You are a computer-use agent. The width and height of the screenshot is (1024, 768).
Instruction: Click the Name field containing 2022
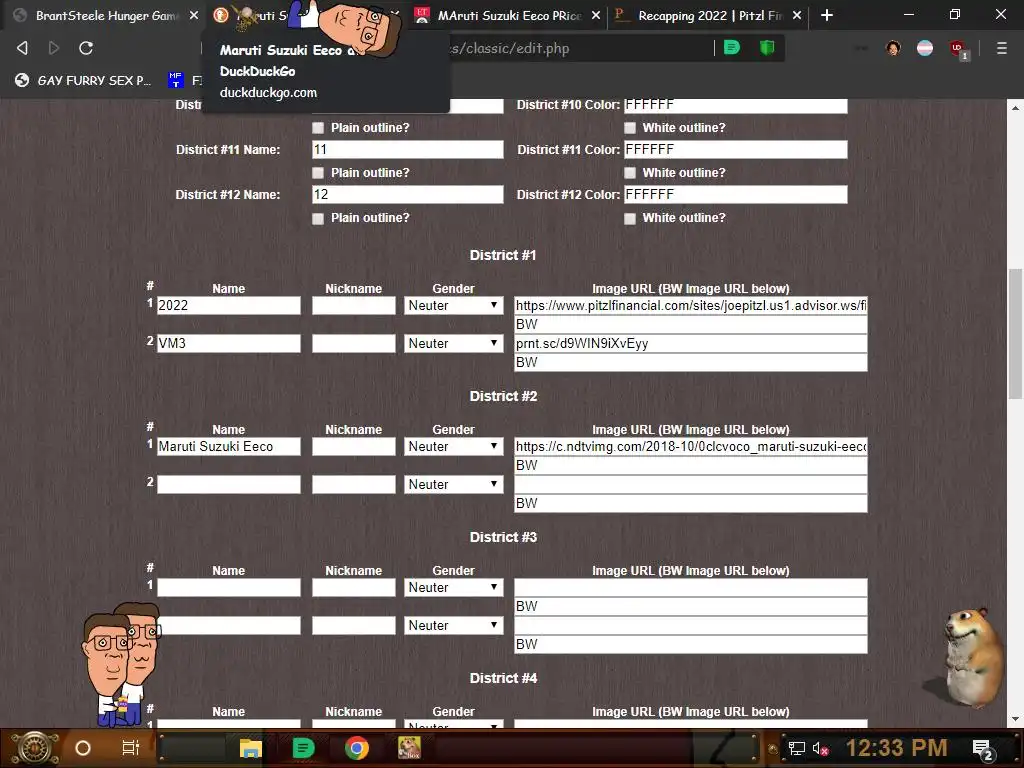229,306
